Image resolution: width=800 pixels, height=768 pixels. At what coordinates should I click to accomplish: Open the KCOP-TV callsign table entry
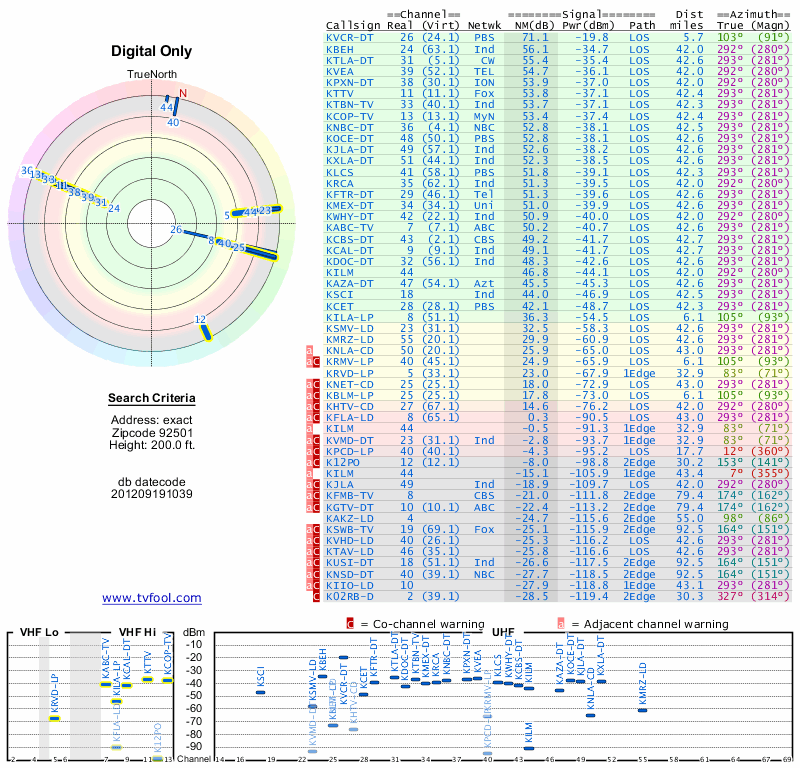tap(349, 116)
